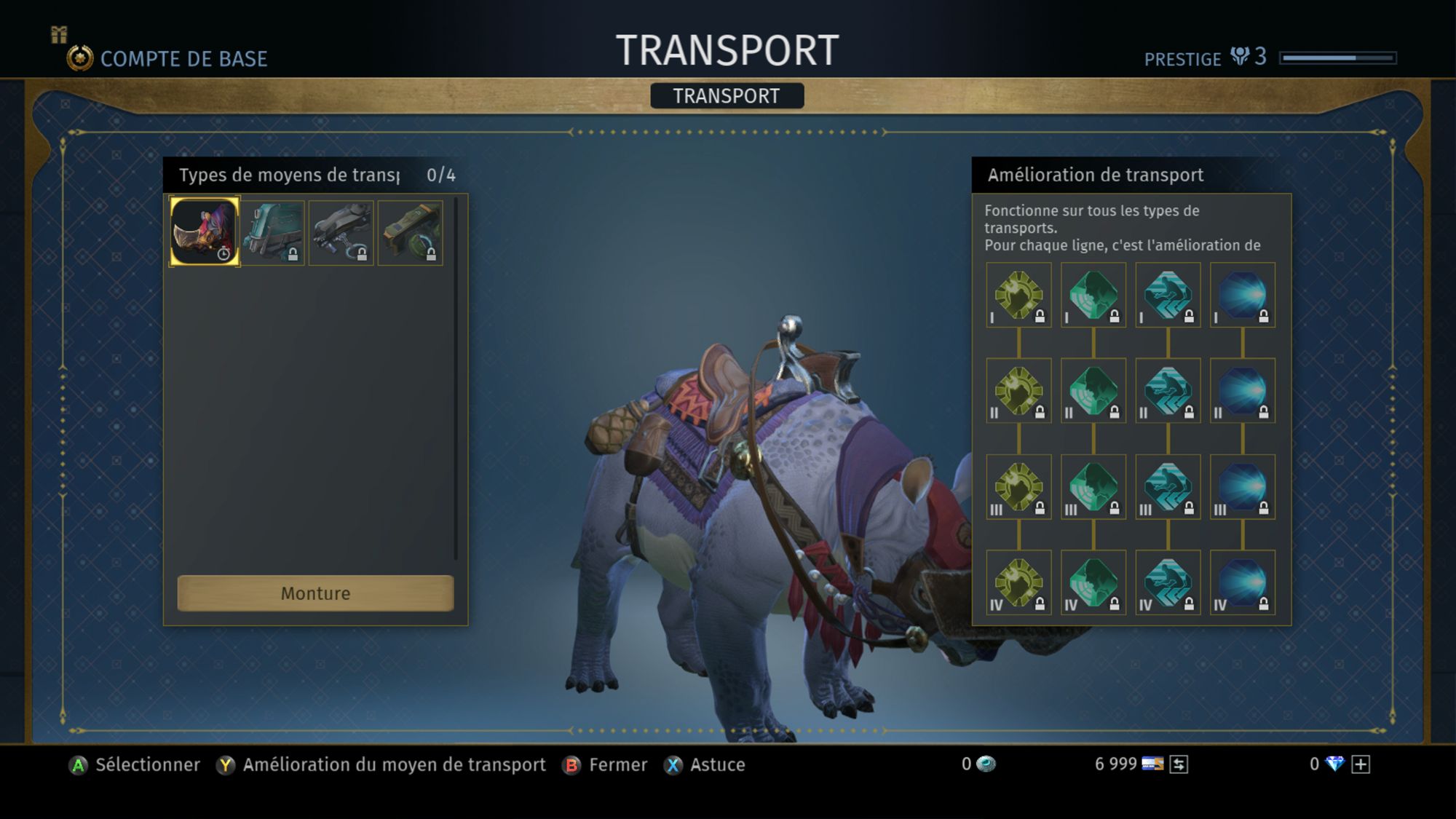Click the Monture button
The height and width of the screenshot is (819, 1456).
point(316,593)
